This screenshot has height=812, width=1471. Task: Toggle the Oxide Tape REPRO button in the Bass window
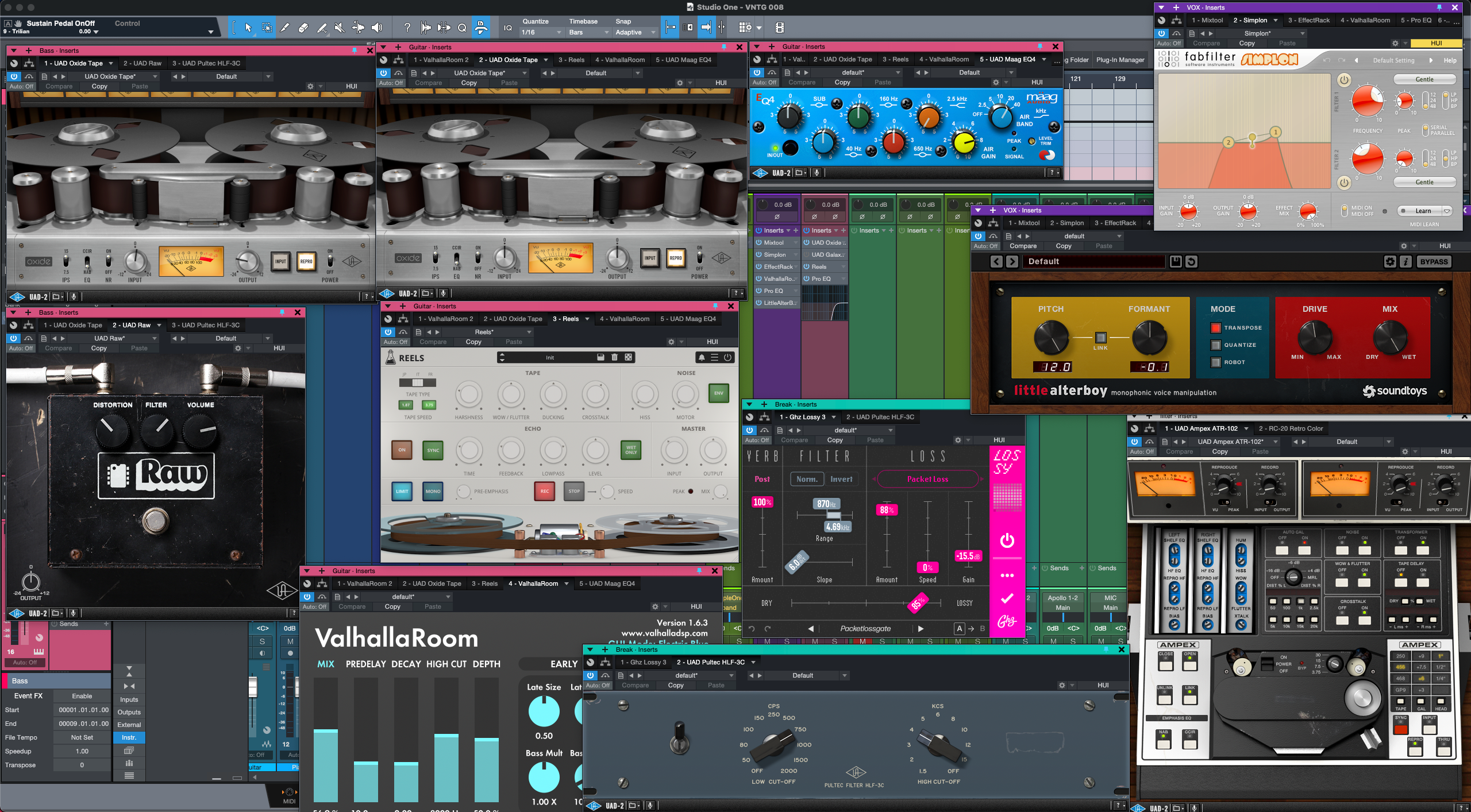tap(306, 261)
